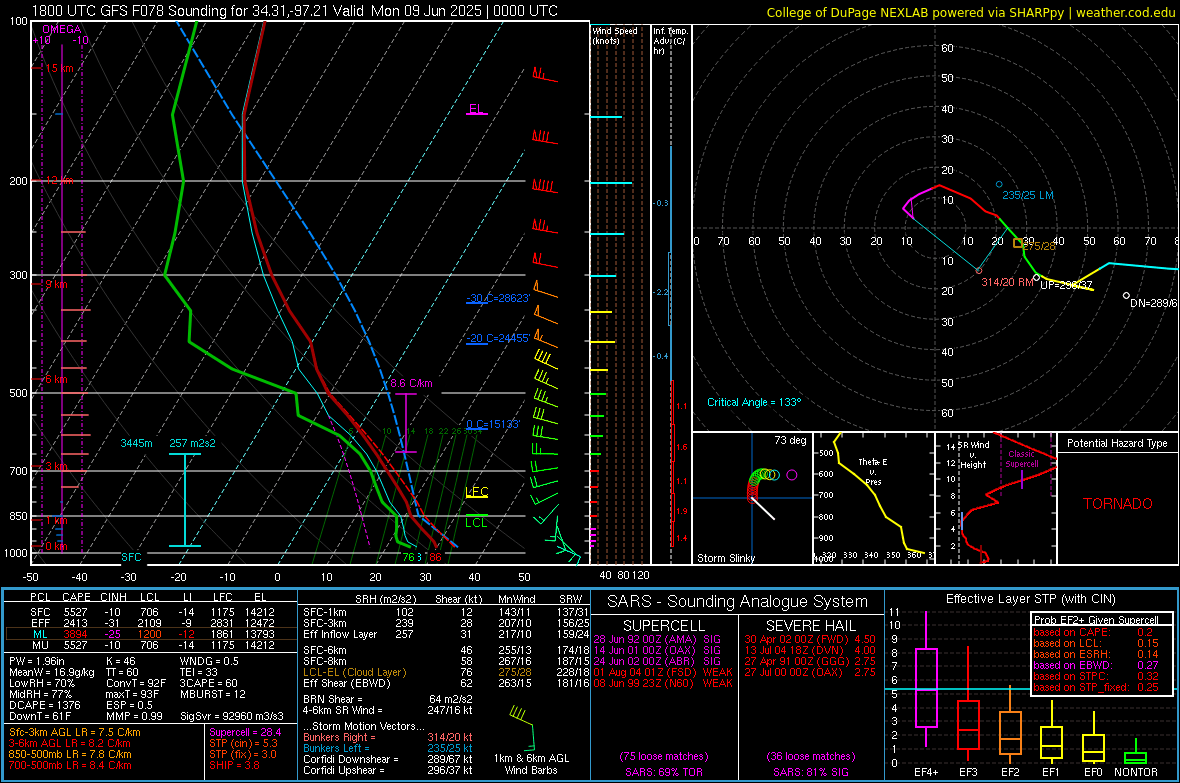Image resolution: width=1180 pixels, height=783 pixels.
Task: Click the SARS SUPERCELL column heading
Action: 664,626
